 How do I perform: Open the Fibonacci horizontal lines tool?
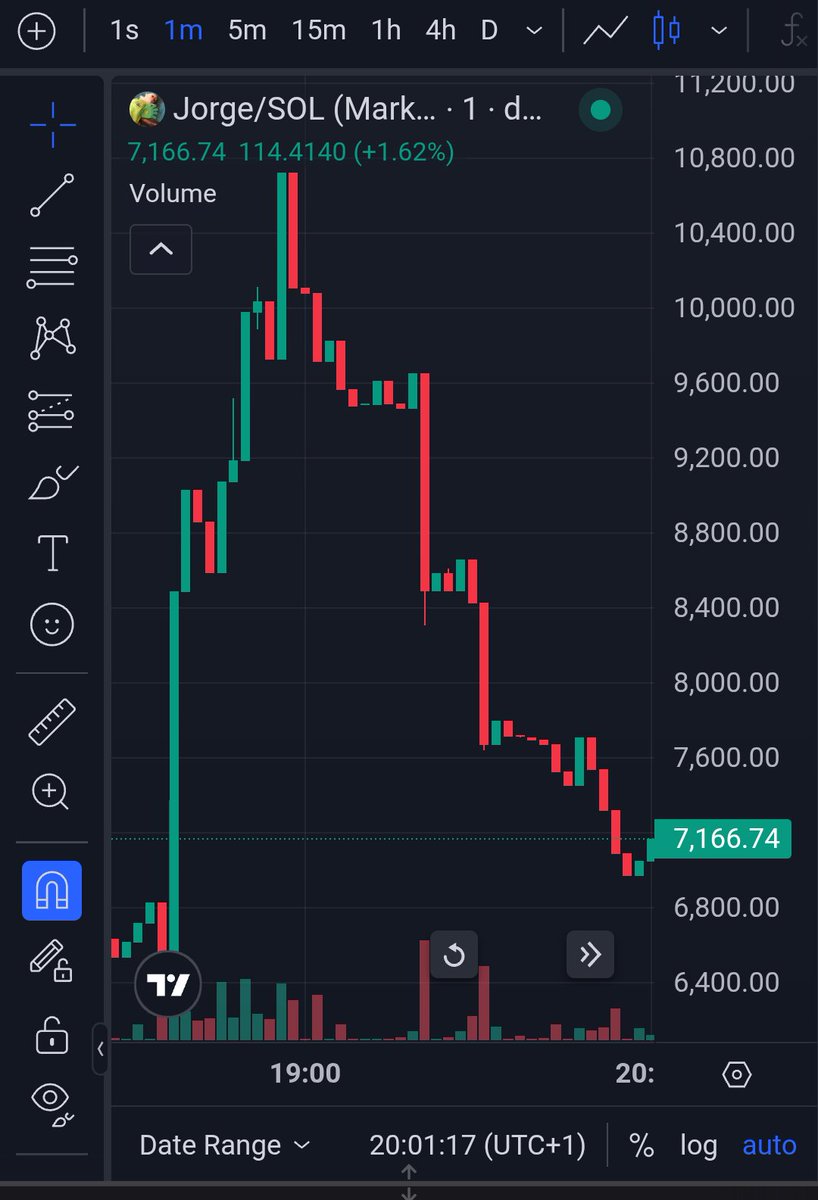tap(52, 267)
